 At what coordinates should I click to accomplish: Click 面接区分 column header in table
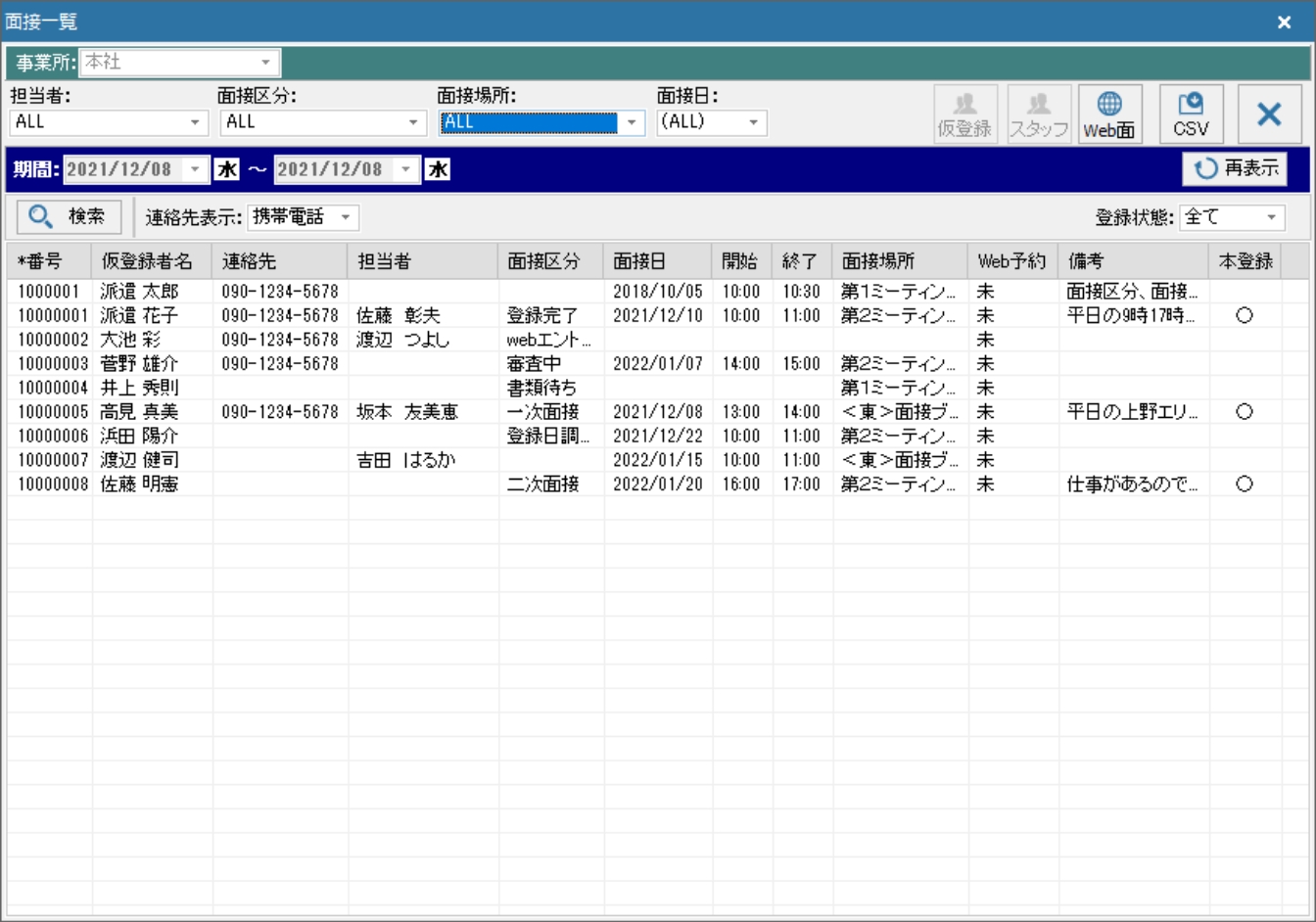[x=550, y=261]
